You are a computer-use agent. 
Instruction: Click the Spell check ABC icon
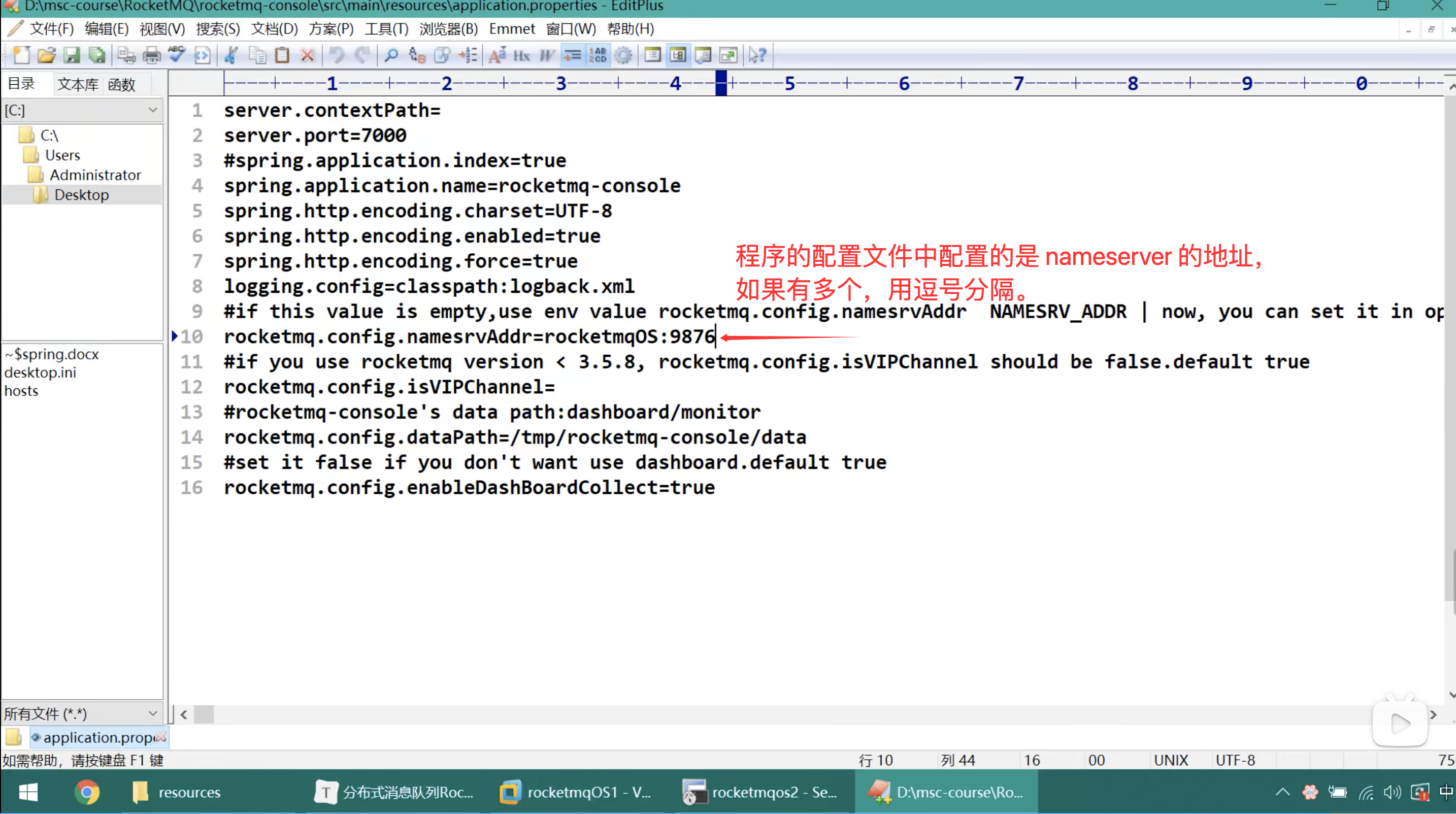pyautogui.click(x=176, y=55)
